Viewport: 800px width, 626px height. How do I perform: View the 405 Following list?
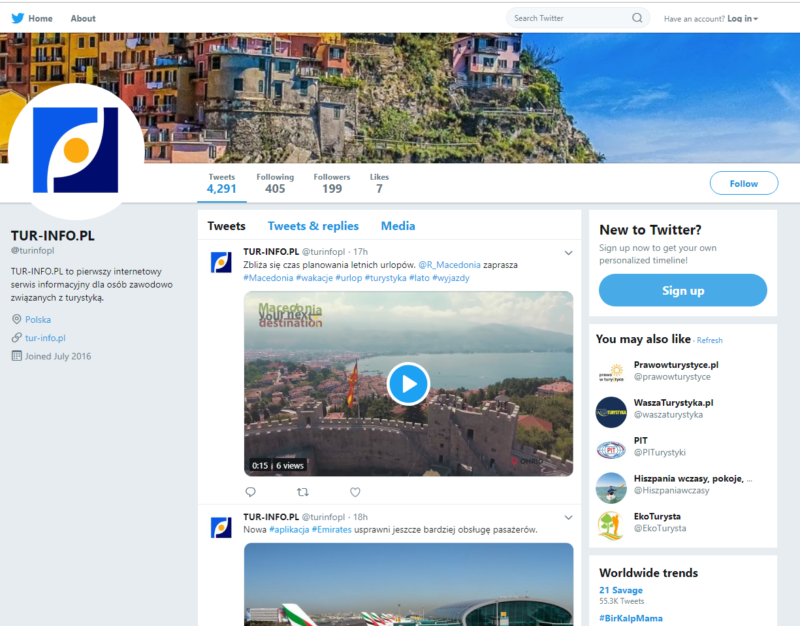coord(275,184)
